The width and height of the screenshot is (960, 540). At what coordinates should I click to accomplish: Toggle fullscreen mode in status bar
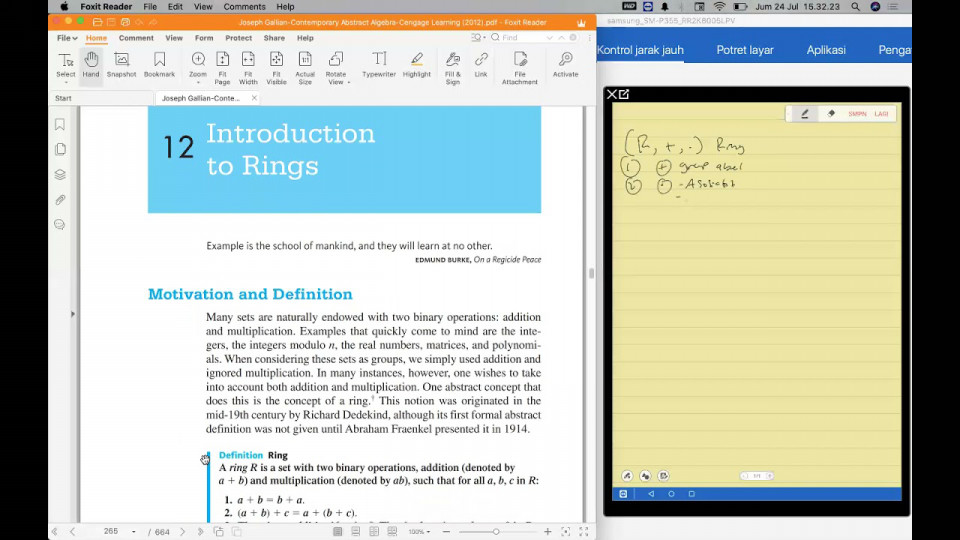[x=583, y=531]
